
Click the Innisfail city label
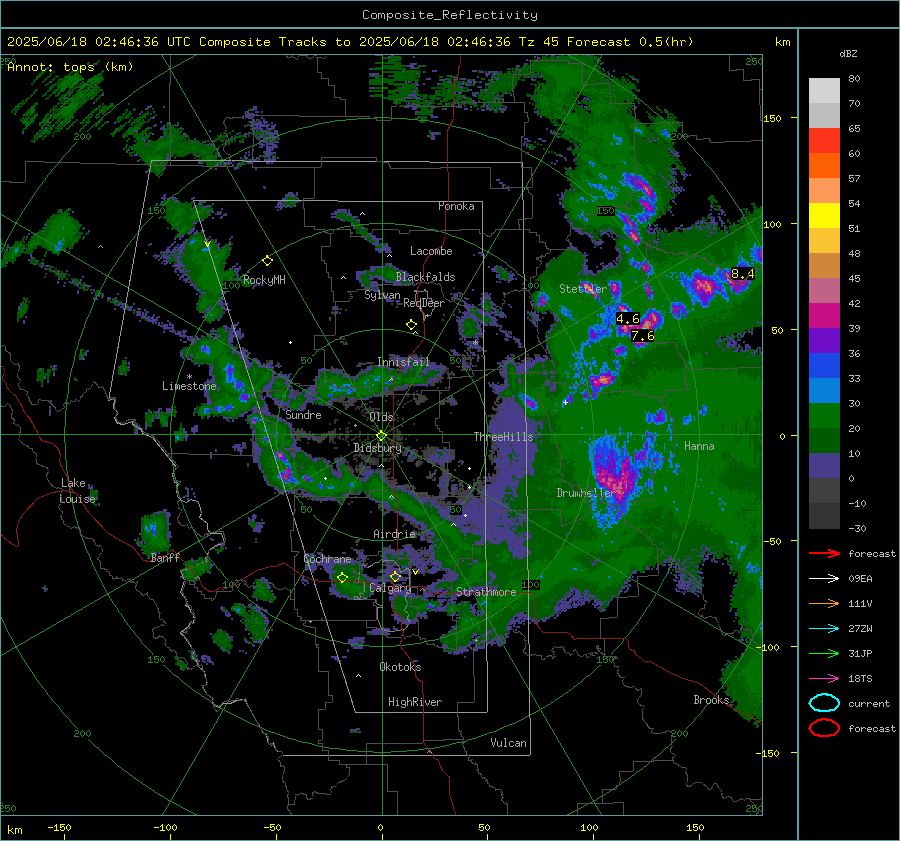(403, 362)
